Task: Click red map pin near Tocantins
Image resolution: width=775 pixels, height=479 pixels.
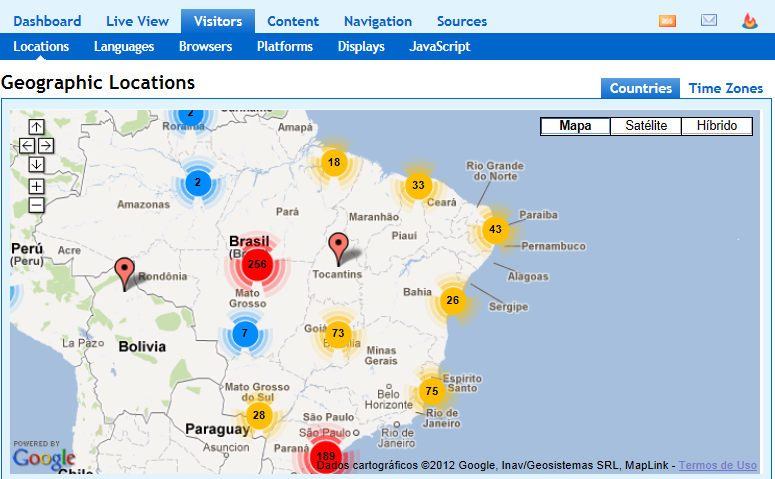Action: pyautogui.click(x=339, y=246)
